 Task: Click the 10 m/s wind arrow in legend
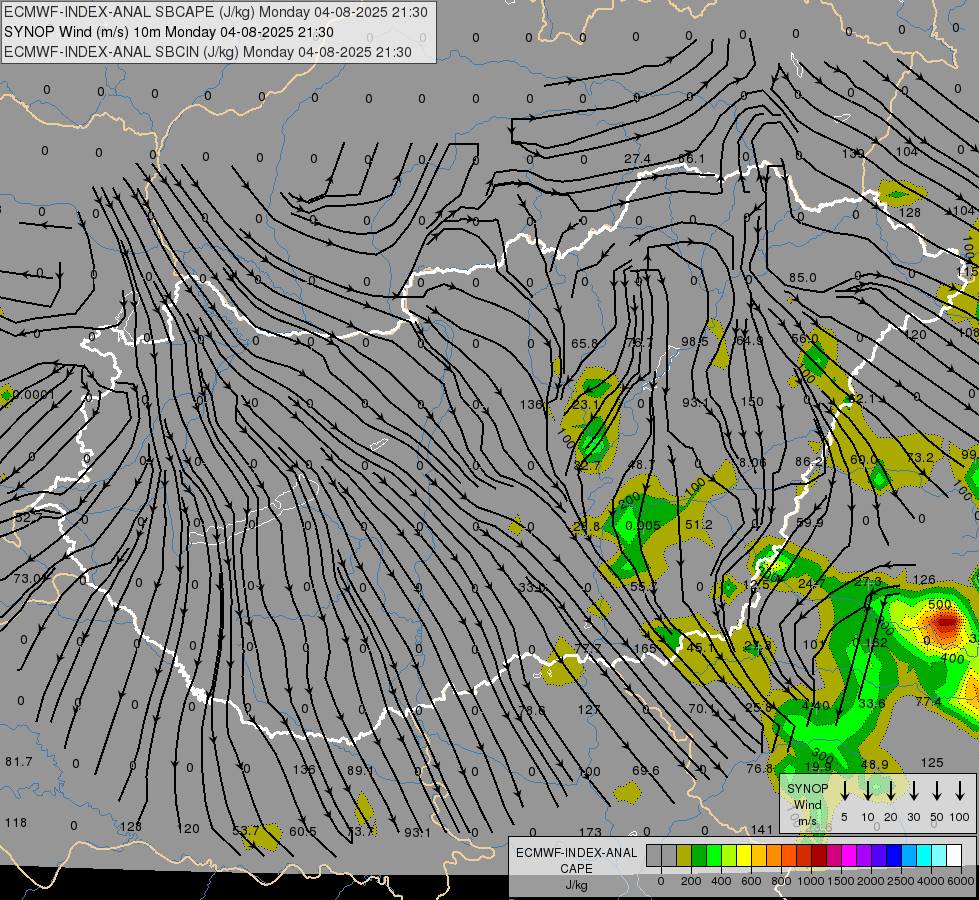(867, 791)
